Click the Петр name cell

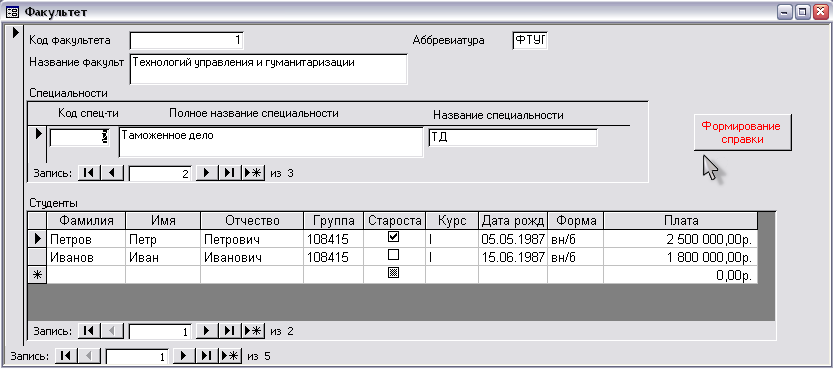click(x=163, y=239)
